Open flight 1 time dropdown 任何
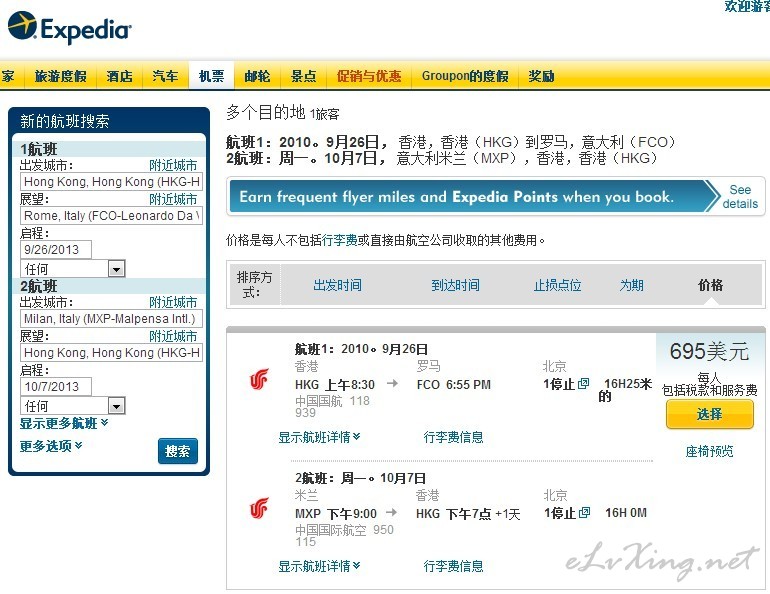Screen dimensions: 770x594 pyautogui.click(x=73, y=269)
